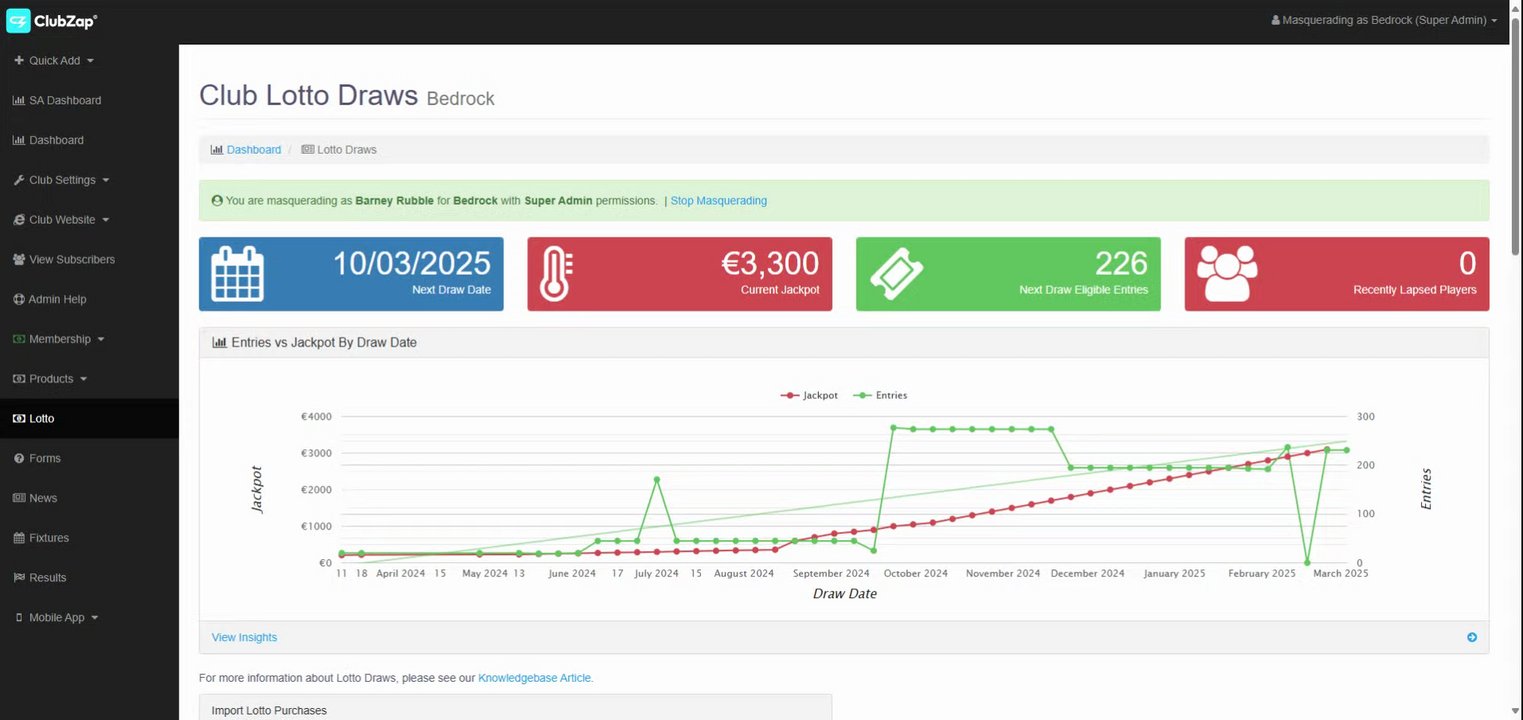Click the Forms question mark icon
Image resolution: width=1523 pixels, height=720 pixels.
click(x=19, y=458)
